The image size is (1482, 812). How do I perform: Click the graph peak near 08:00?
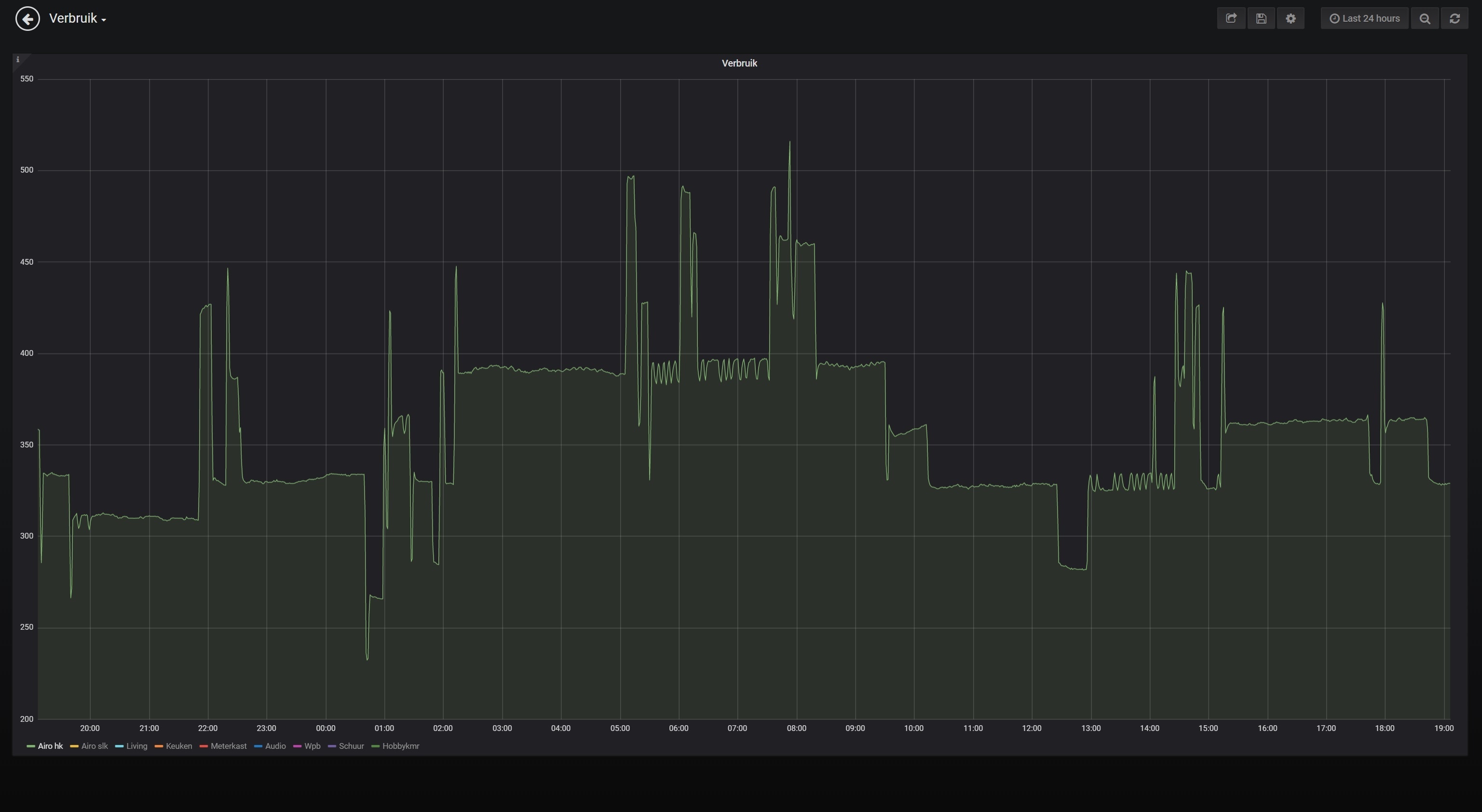coord(789,143)
